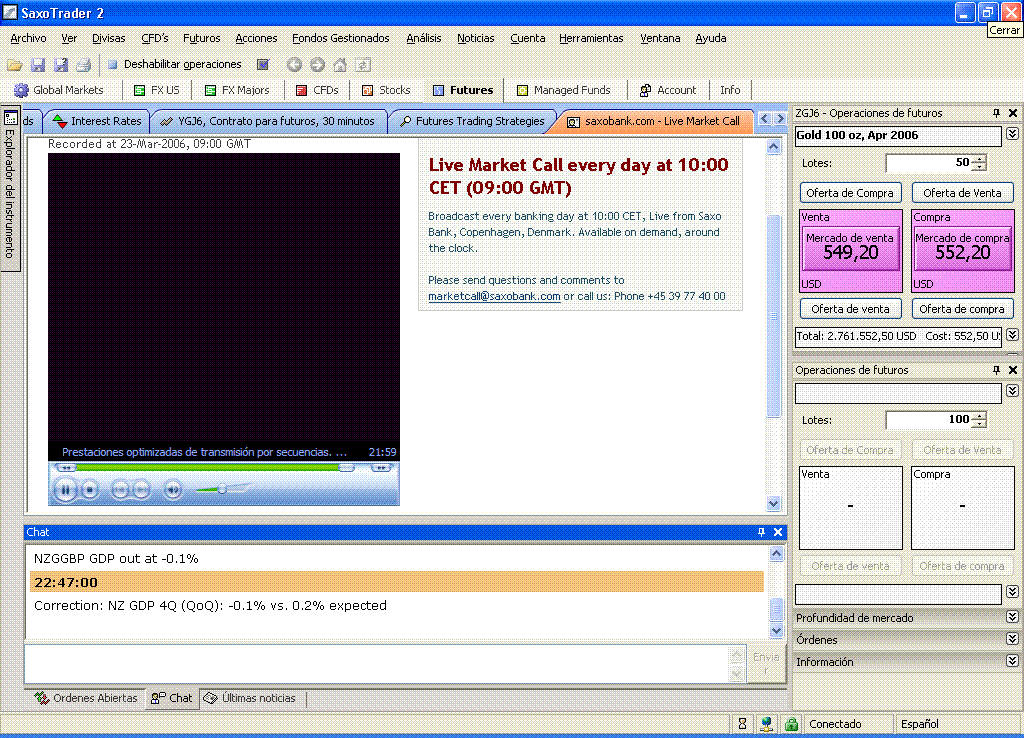Open marketcall@saxobank.com email link

point(494,296)
